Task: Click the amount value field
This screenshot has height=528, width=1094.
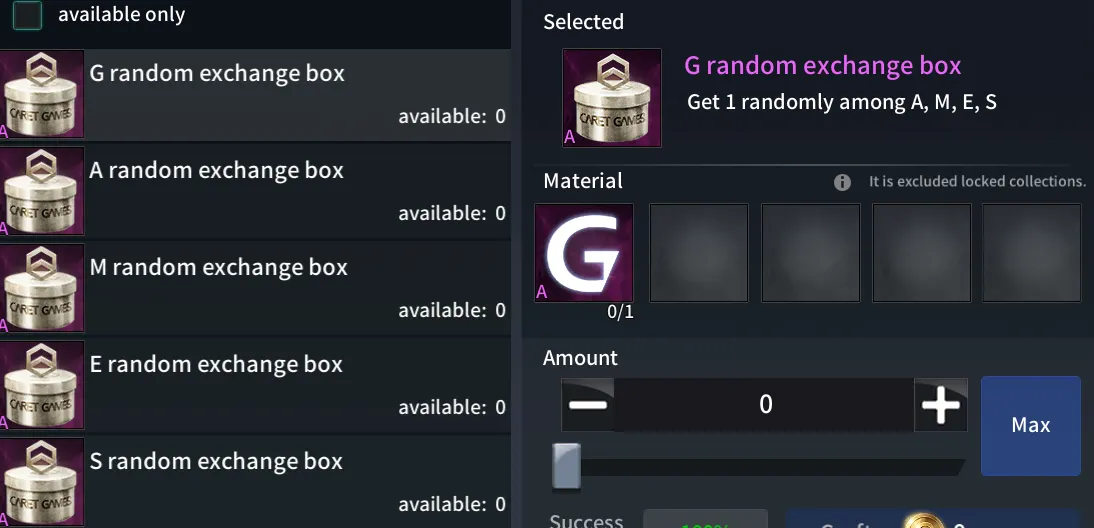Action: coord(765,405)
